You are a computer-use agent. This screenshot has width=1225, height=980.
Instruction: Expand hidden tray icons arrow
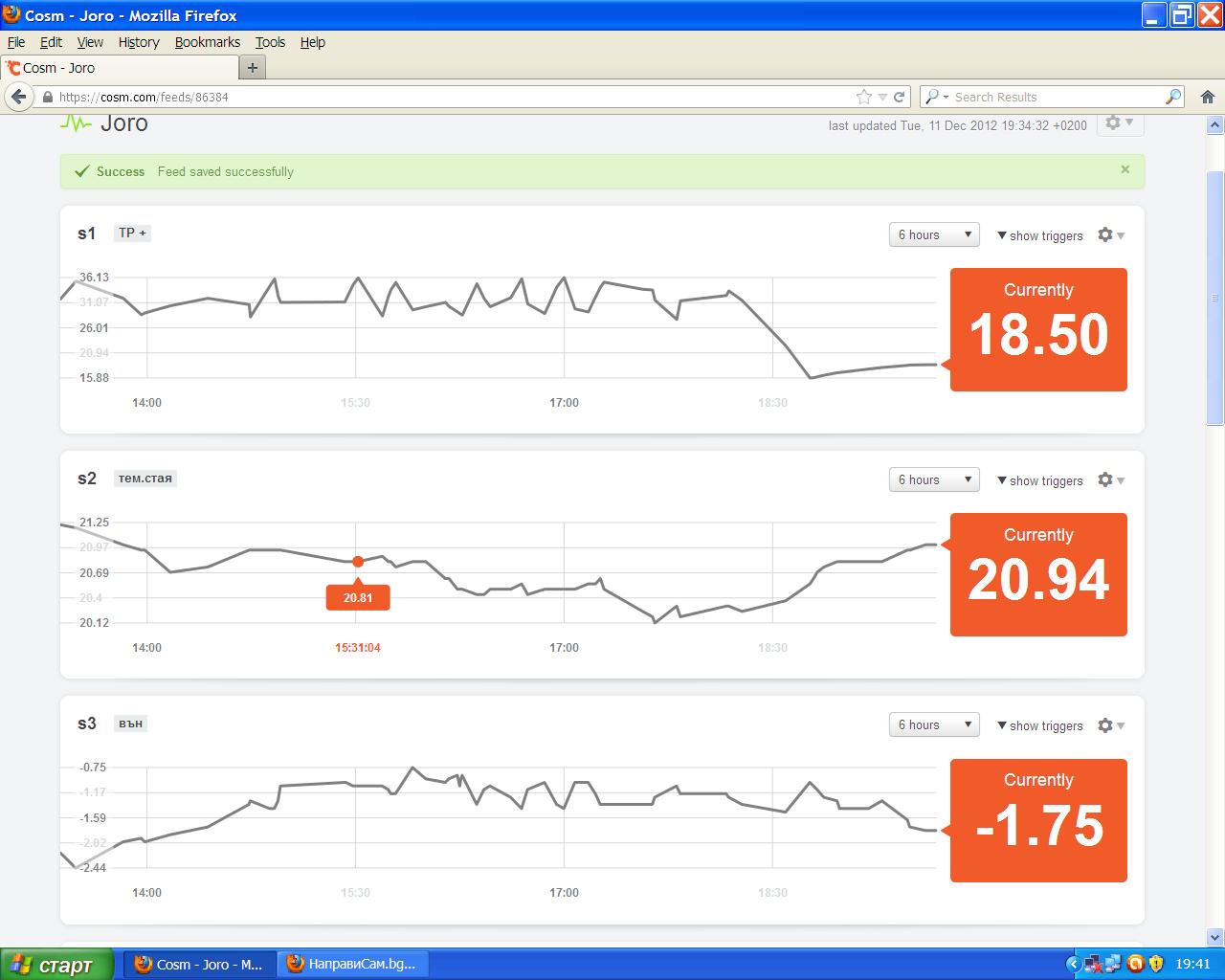[1073, 964]
